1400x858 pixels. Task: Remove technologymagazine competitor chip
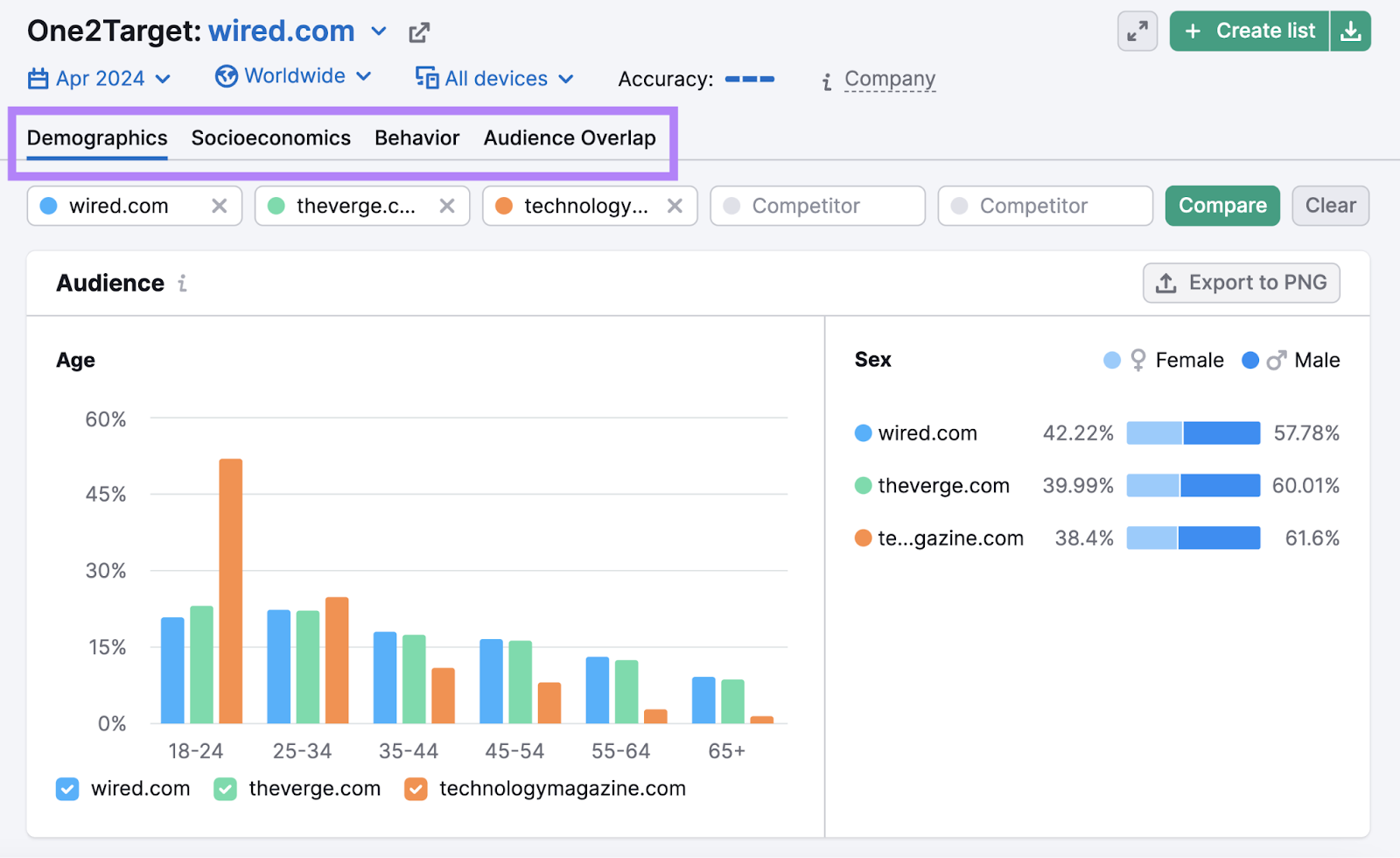[675, 206]
